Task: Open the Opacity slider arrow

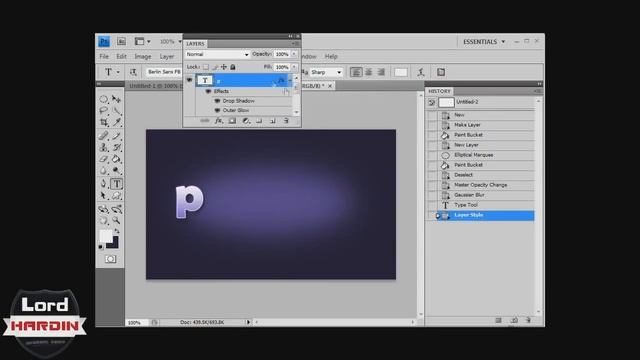Action: click(294, 54)
